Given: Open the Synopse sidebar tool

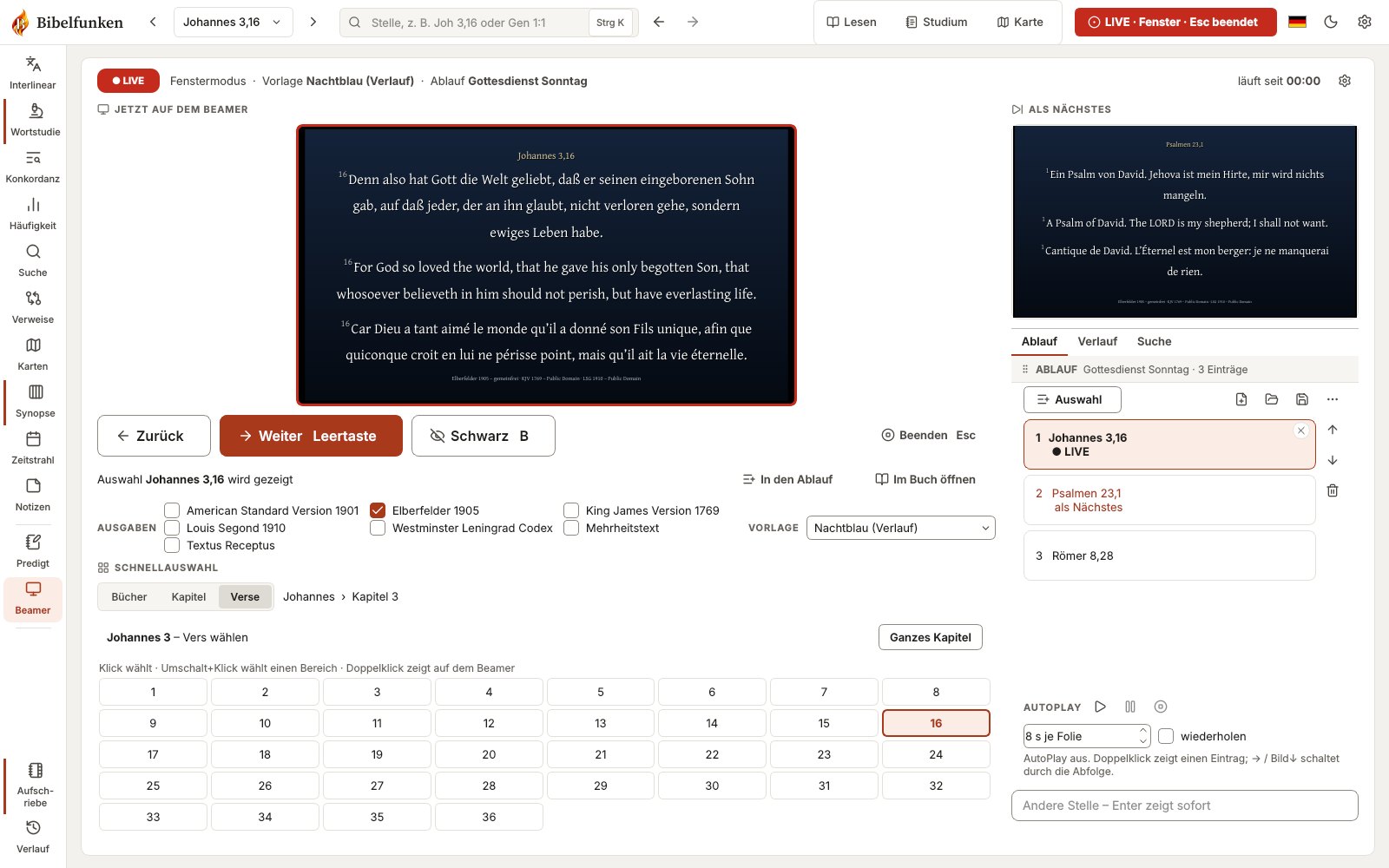Looking at the screenshot, I should (33, 401).
